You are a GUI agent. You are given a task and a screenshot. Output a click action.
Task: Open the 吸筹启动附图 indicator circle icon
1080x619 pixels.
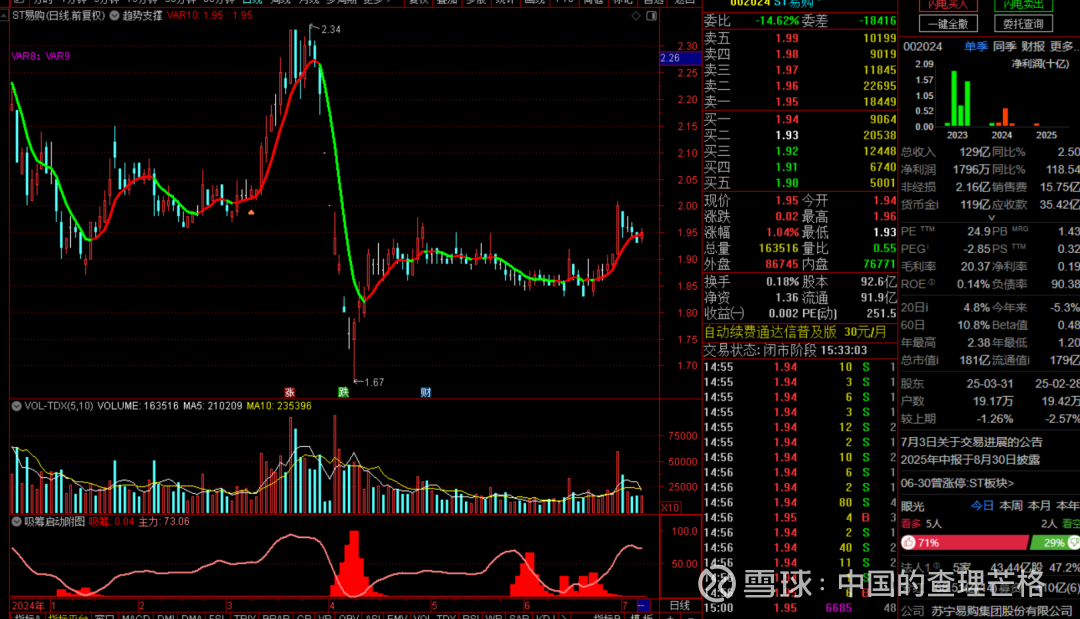pyautogui.click(x=17, y=522)
